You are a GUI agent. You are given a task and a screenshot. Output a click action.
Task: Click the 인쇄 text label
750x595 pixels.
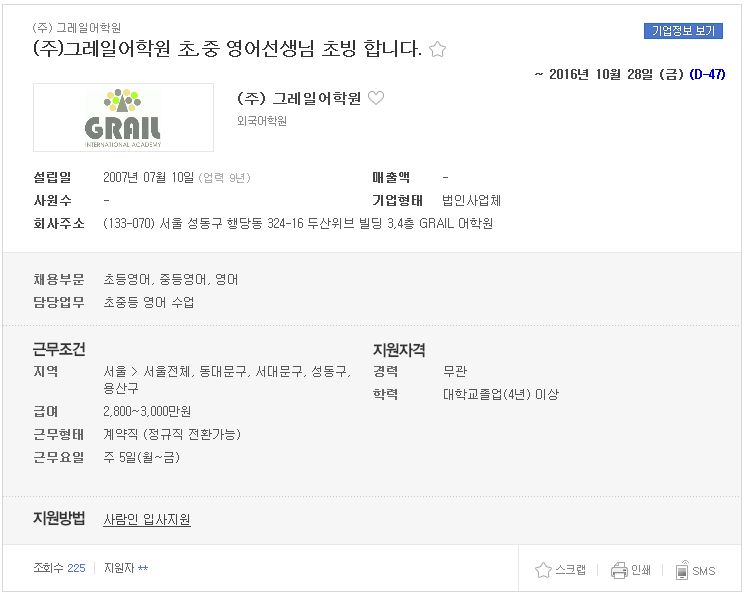tap(641, 570)
